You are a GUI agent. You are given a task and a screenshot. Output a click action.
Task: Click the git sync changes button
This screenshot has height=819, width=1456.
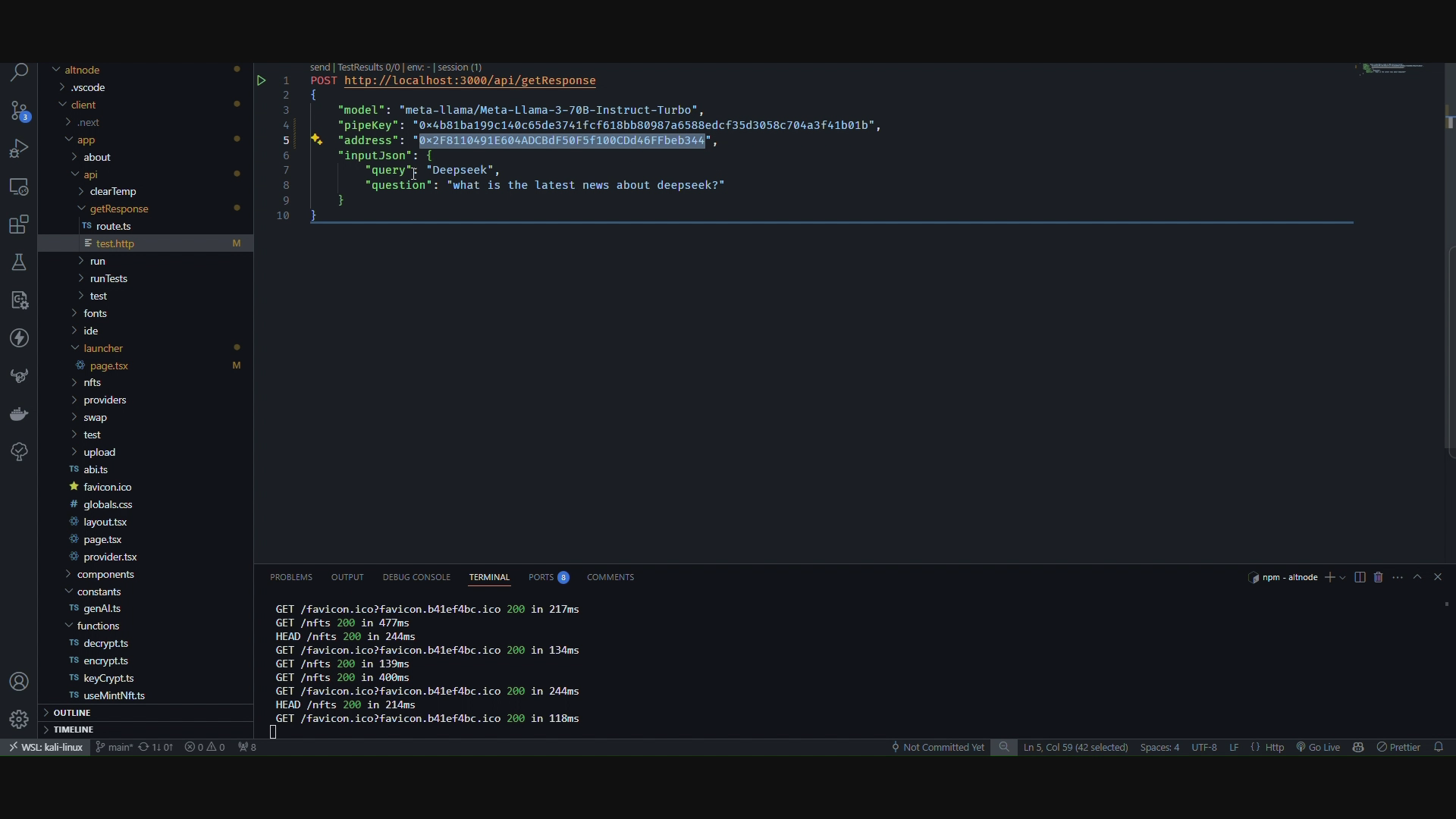(x=155, y=748)
